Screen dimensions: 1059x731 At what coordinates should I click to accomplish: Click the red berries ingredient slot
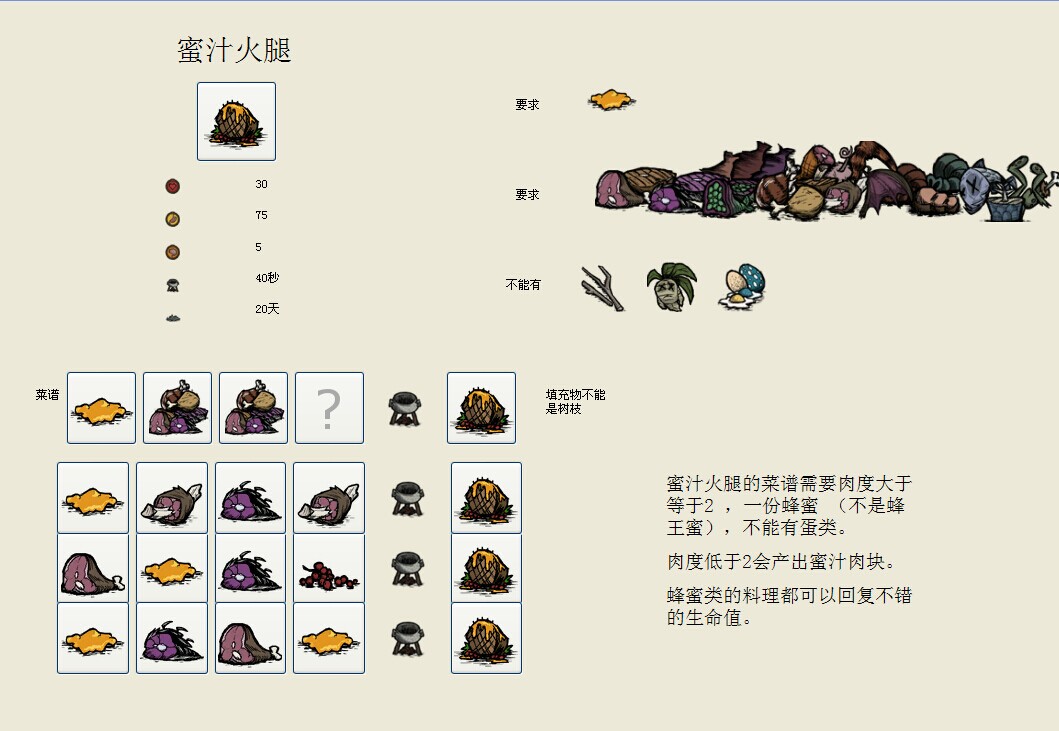pyautogui.click(x=329, y=568)
